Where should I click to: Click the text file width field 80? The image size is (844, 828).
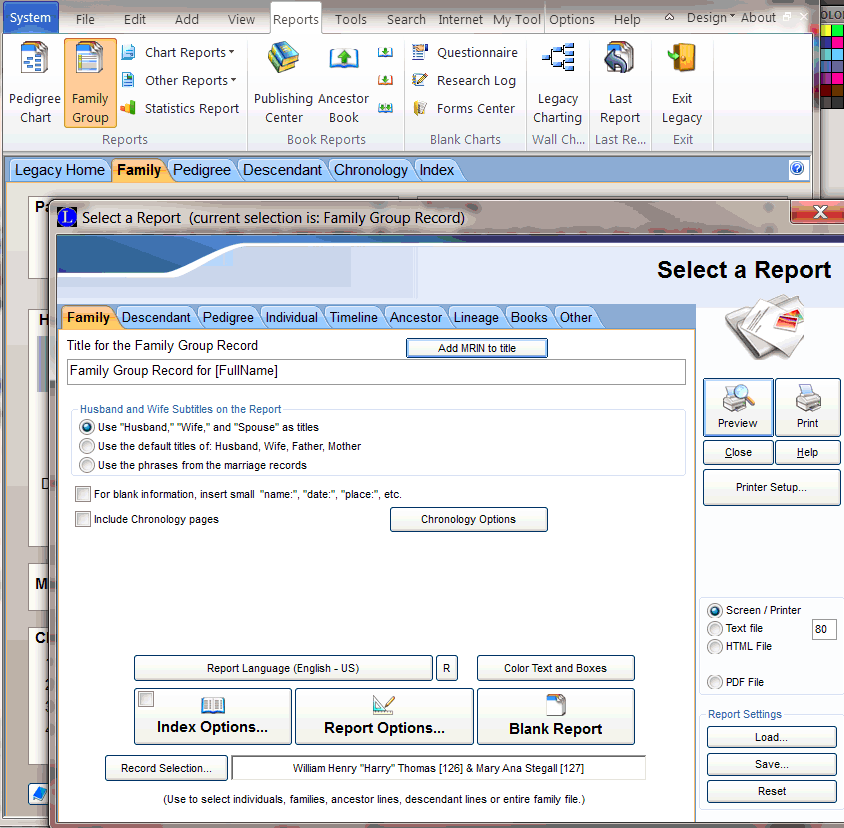coord(824,629)
